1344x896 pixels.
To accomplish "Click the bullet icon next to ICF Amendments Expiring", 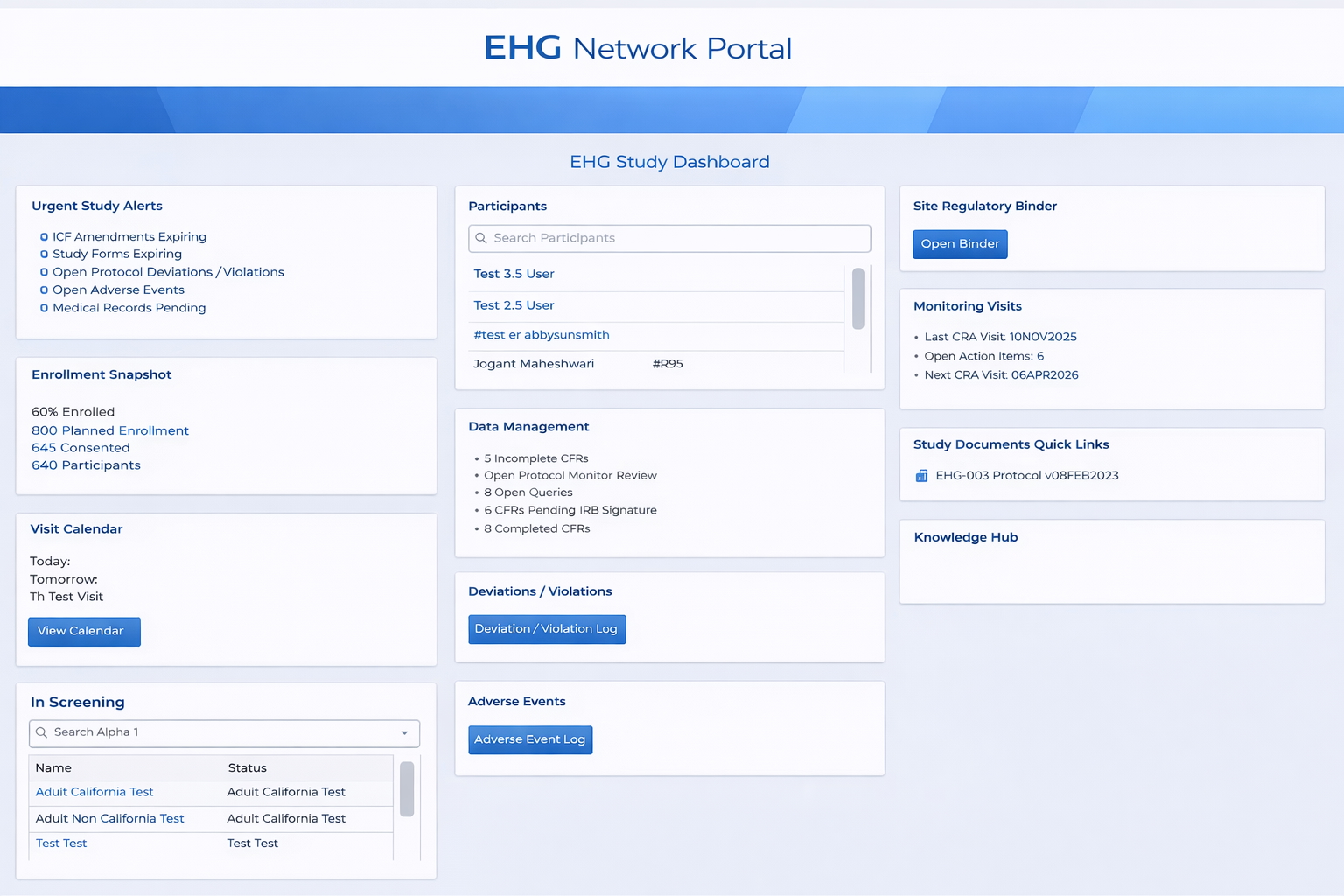I will pyautogui.click(x=44, y=237).
